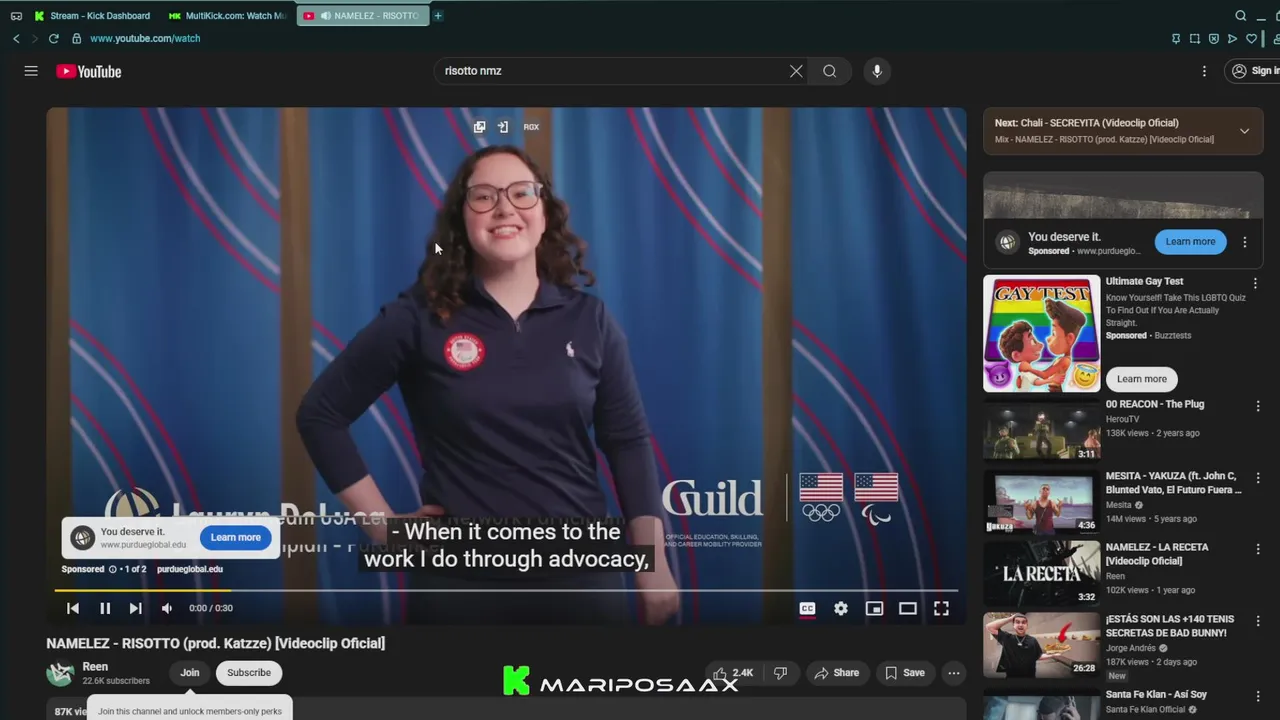
Task: Pause the video
Action: 105,608
